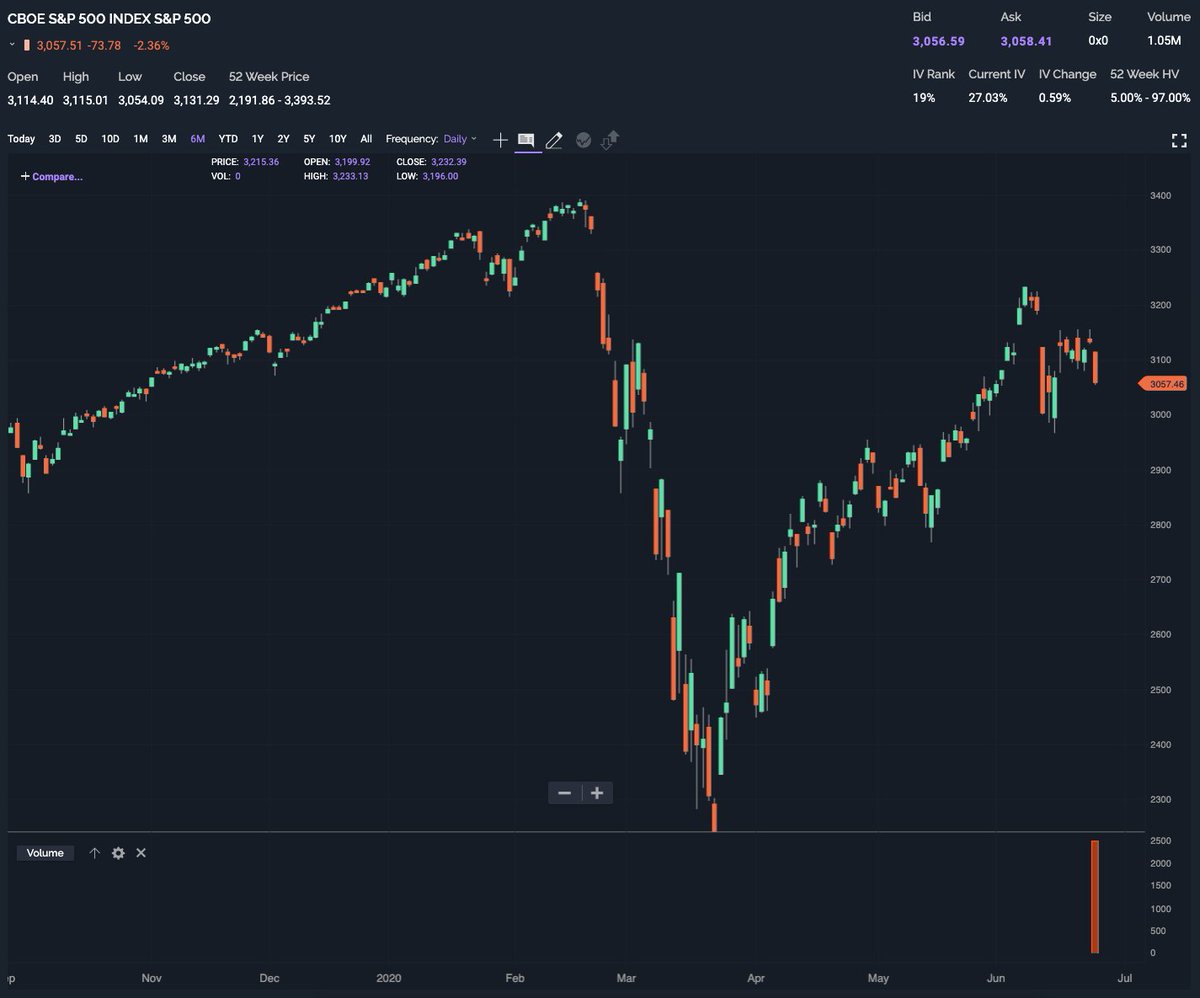Click the Close value 3,131.29
The width and height of the screenshot is (1200, 998).
(x=196, y=100)
